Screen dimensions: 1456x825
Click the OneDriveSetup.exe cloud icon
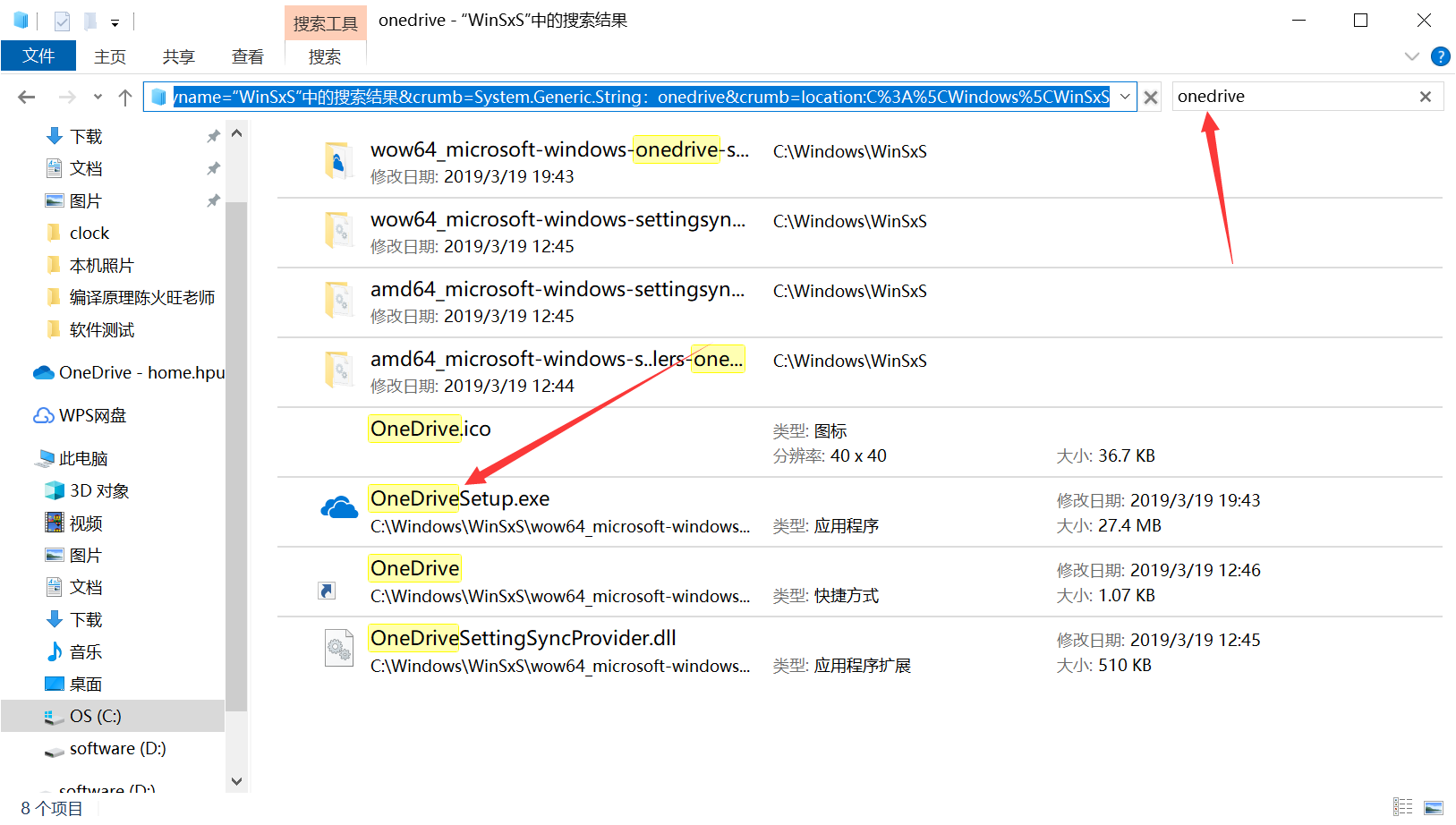pyautogui.click(x=339, y=508)
